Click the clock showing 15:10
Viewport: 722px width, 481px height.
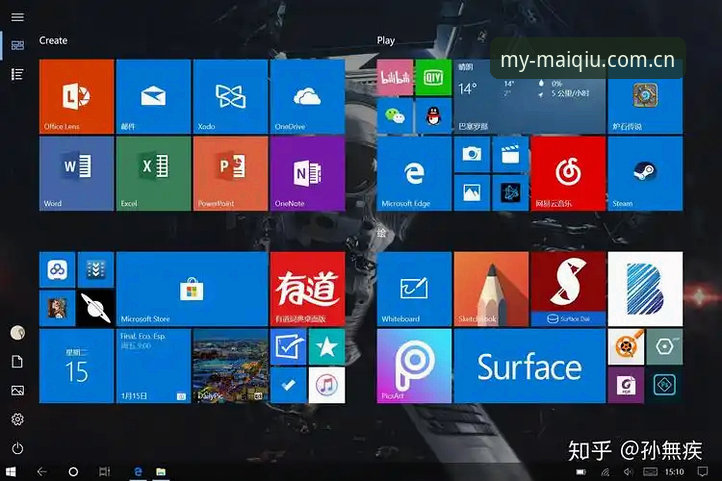point(674,472)
